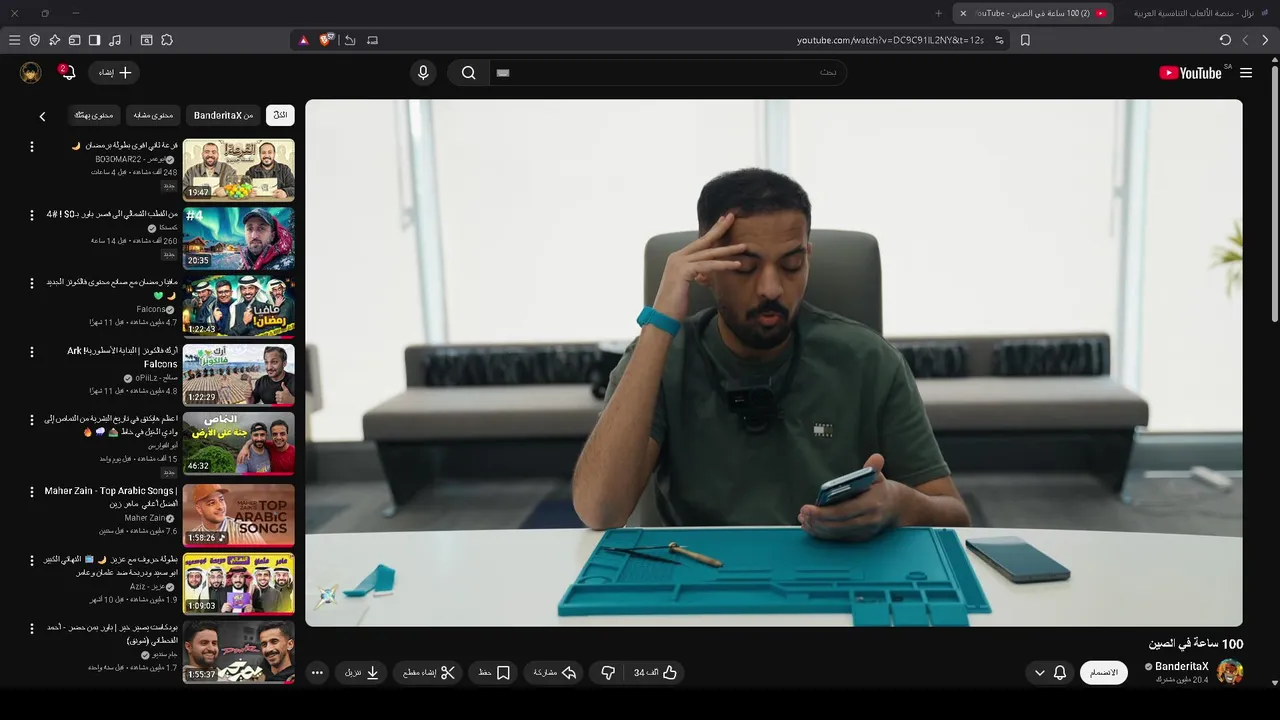Image resolution: width=1280 pixels, height=720 pixels.
Task: Open the browser extensions puzzle icon
Action: click(167, 40)
